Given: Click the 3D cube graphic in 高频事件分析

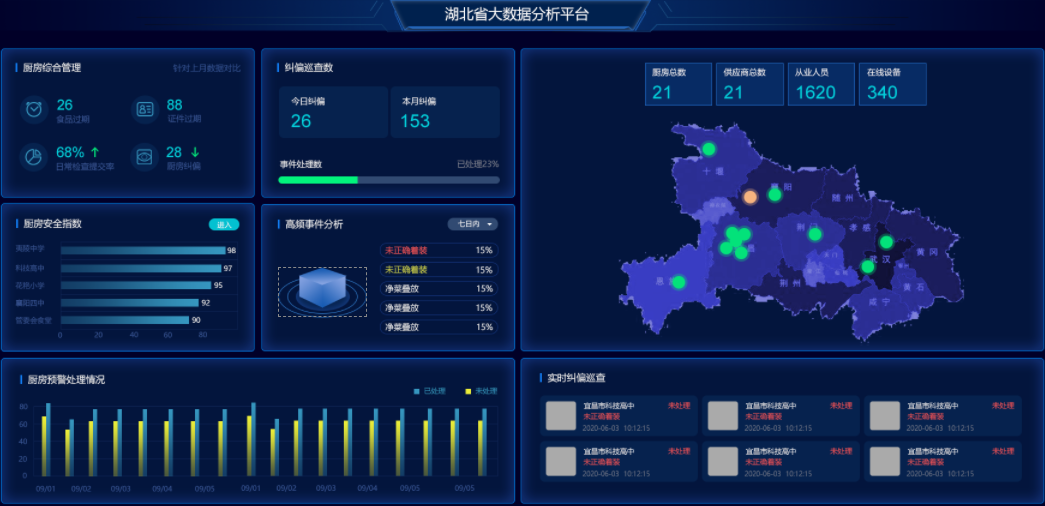Looking at the screenshot, I should pos(316,290).
